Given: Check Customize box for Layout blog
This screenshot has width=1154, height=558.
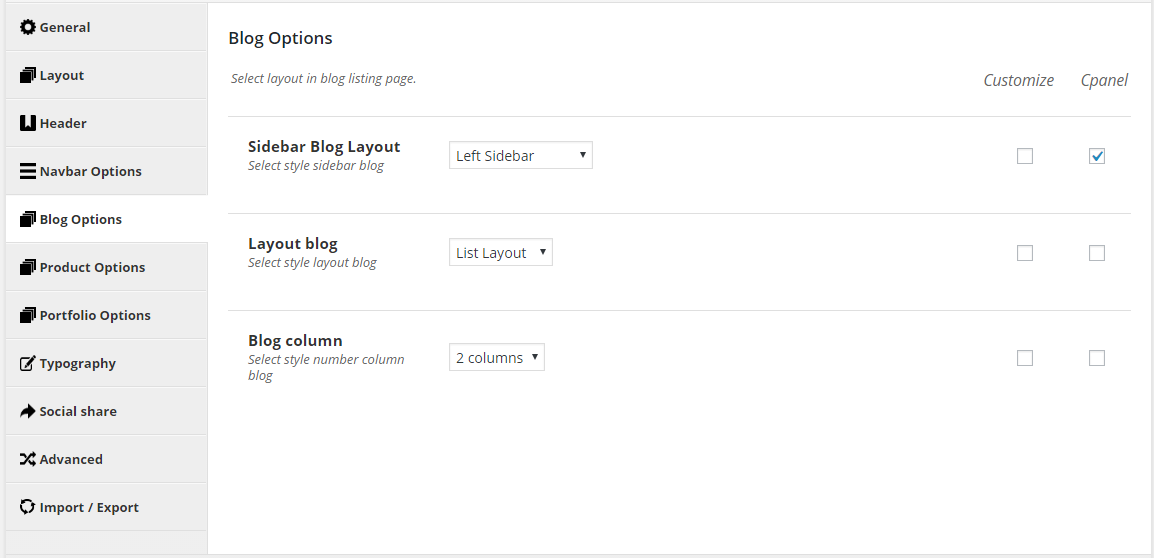Looking at the screenshot, I should [1024, 253].
